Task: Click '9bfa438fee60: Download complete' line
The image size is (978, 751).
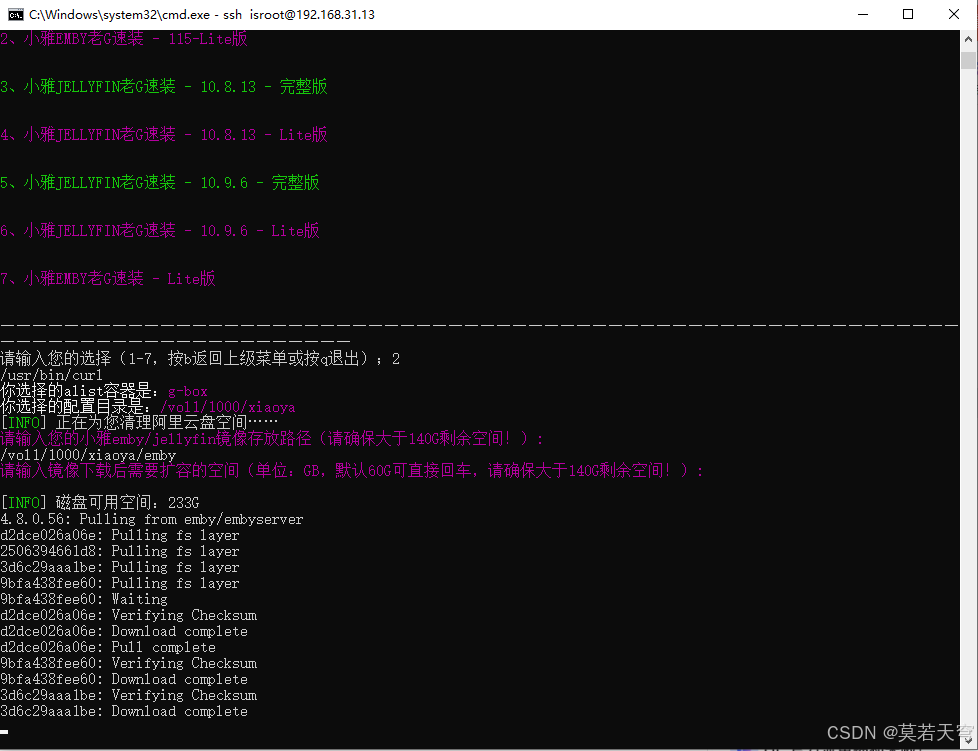Action: [124, 679]
